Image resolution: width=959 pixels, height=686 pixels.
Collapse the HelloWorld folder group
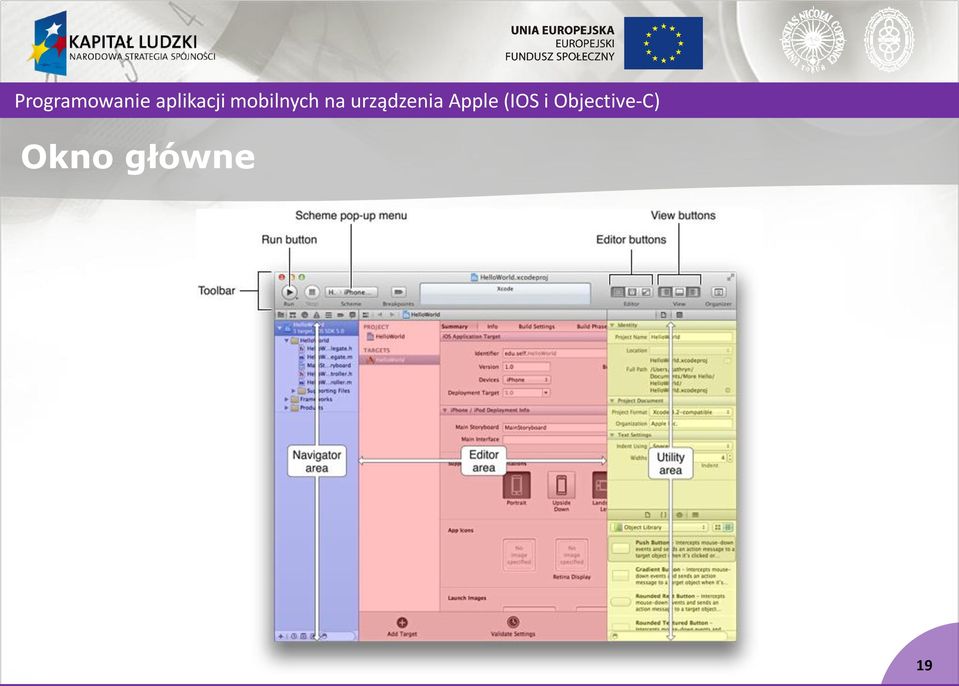pos(286,341)
